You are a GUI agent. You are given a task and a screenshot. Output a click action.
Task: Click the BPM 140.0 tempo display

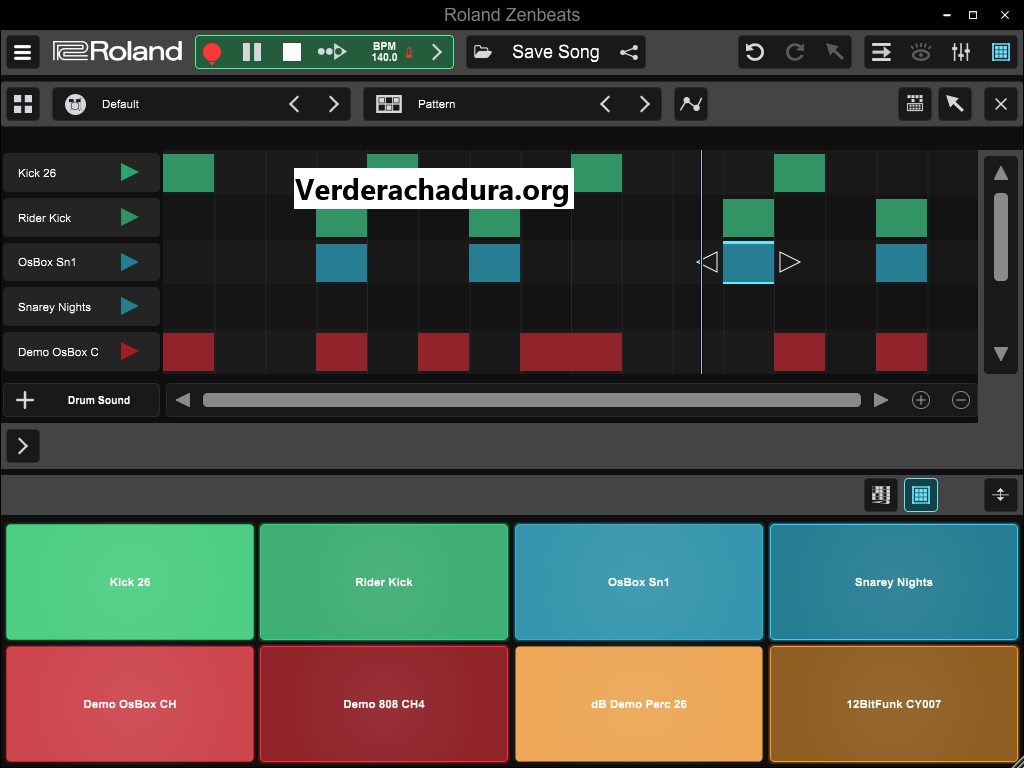pyautogui.click(x=385, y=52)
